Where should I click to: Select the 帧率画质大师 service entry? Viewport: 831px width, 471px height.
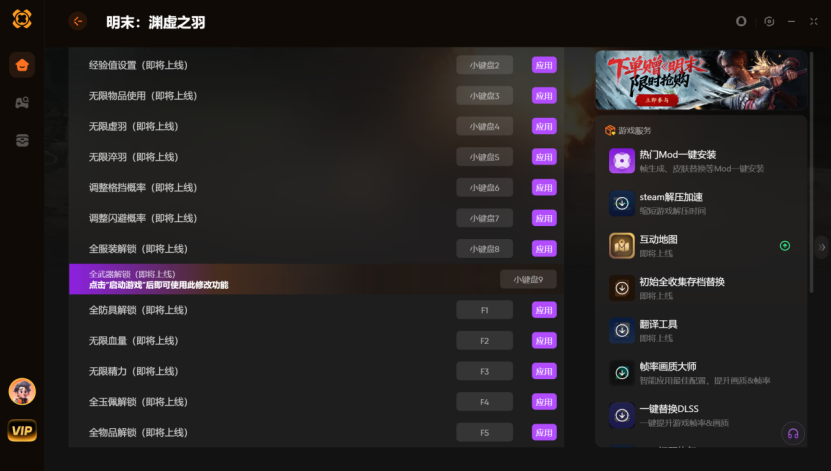click(x=701, y=372)
